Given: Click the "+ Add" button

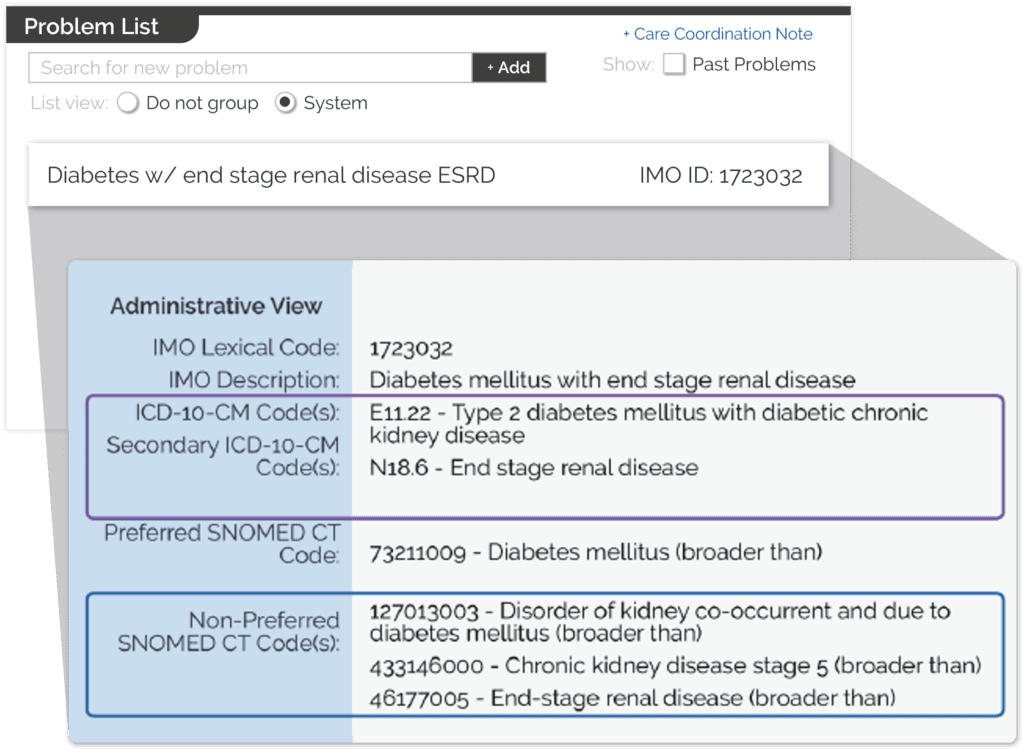Looking at the screenshot, I should (509, 67).
